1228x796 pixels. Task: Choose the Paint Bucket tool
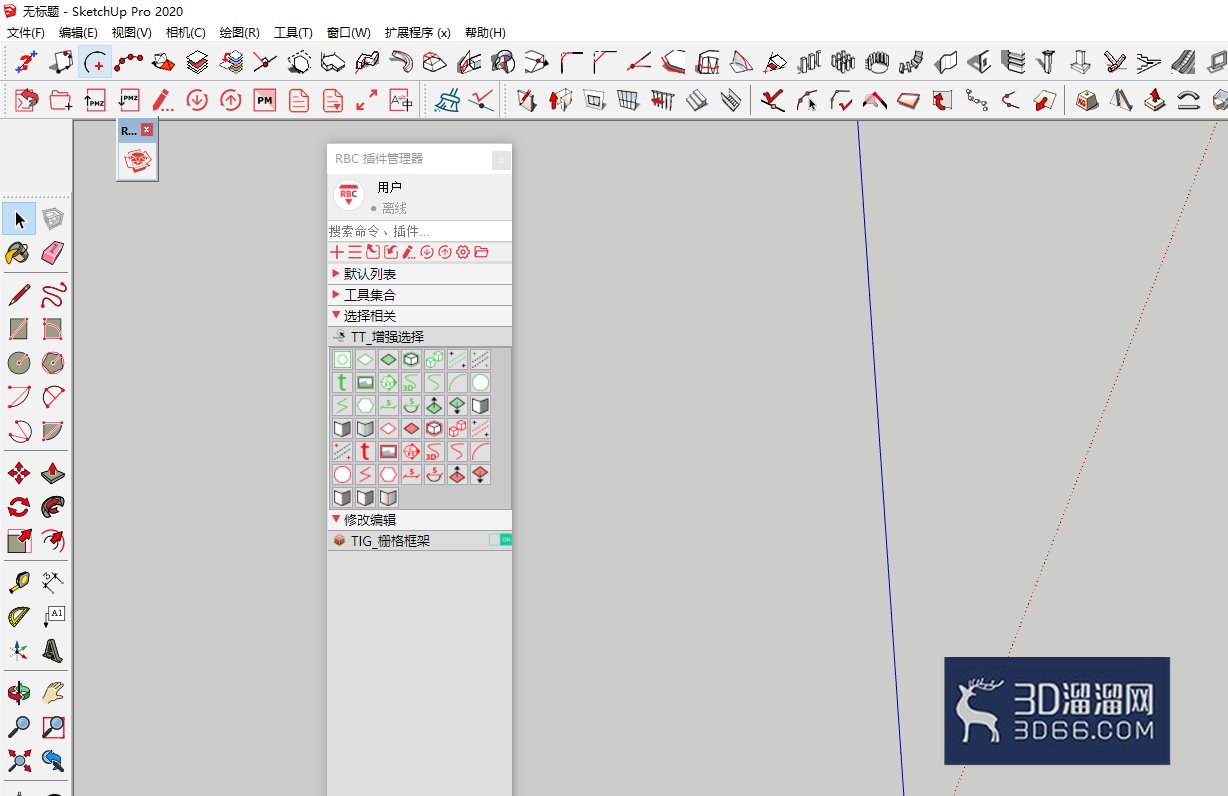pyautogui.click(x=19, y=253)
